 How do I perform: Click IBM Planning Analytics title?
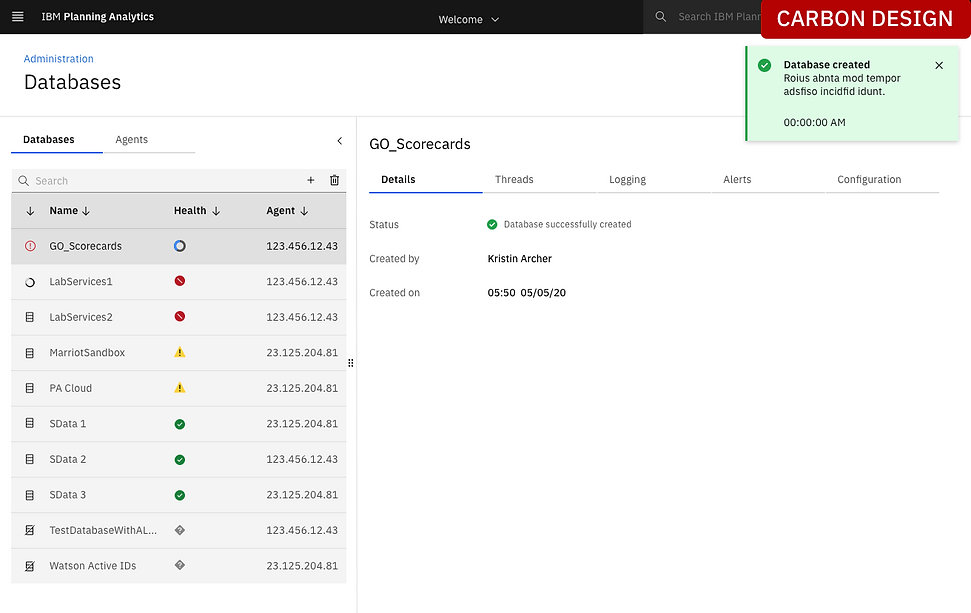click(97, 17)
